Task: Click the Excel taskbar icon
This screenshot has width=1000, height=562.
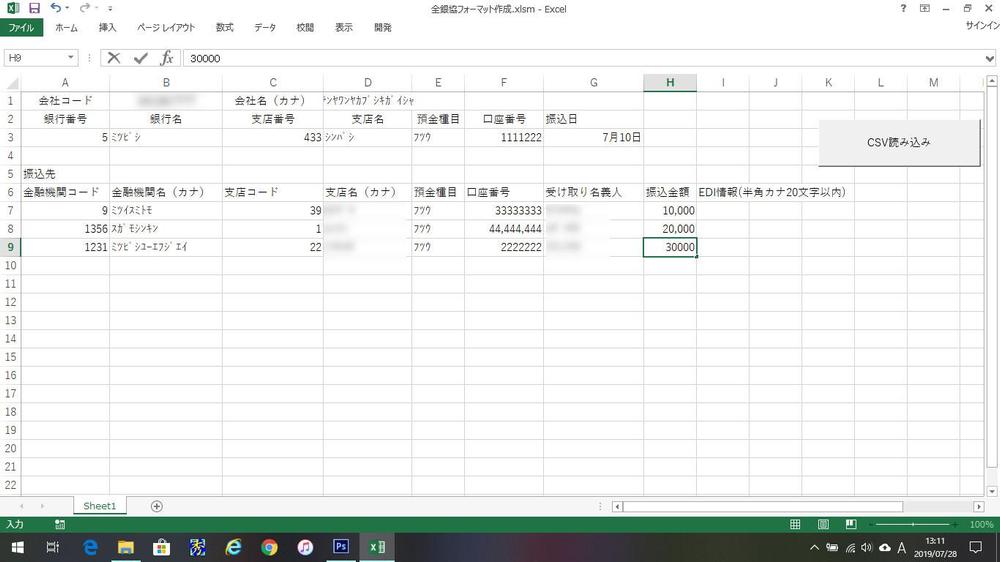Action: click(x=377, y=547)
